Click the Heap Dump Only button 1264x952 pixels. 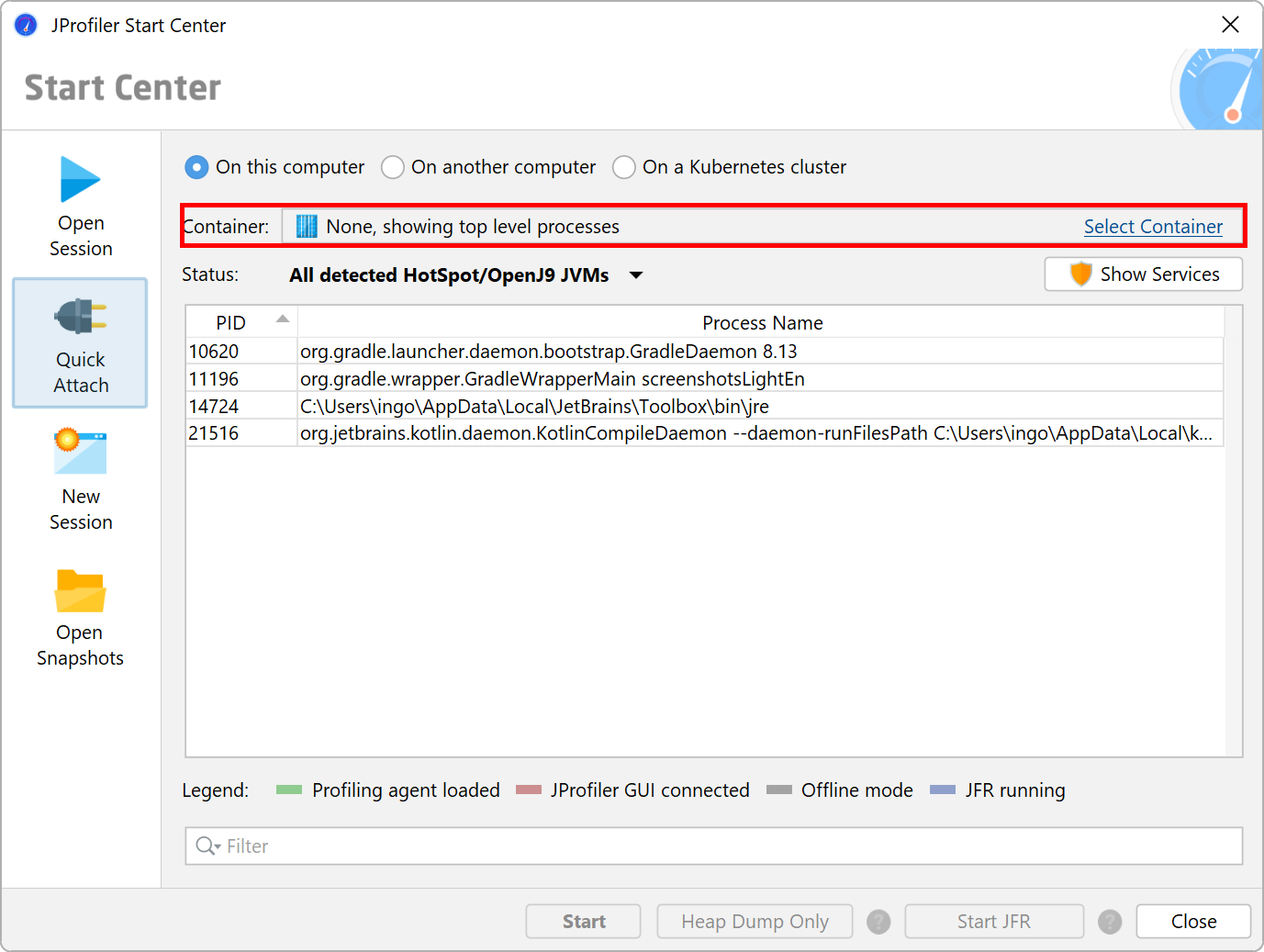755,922
